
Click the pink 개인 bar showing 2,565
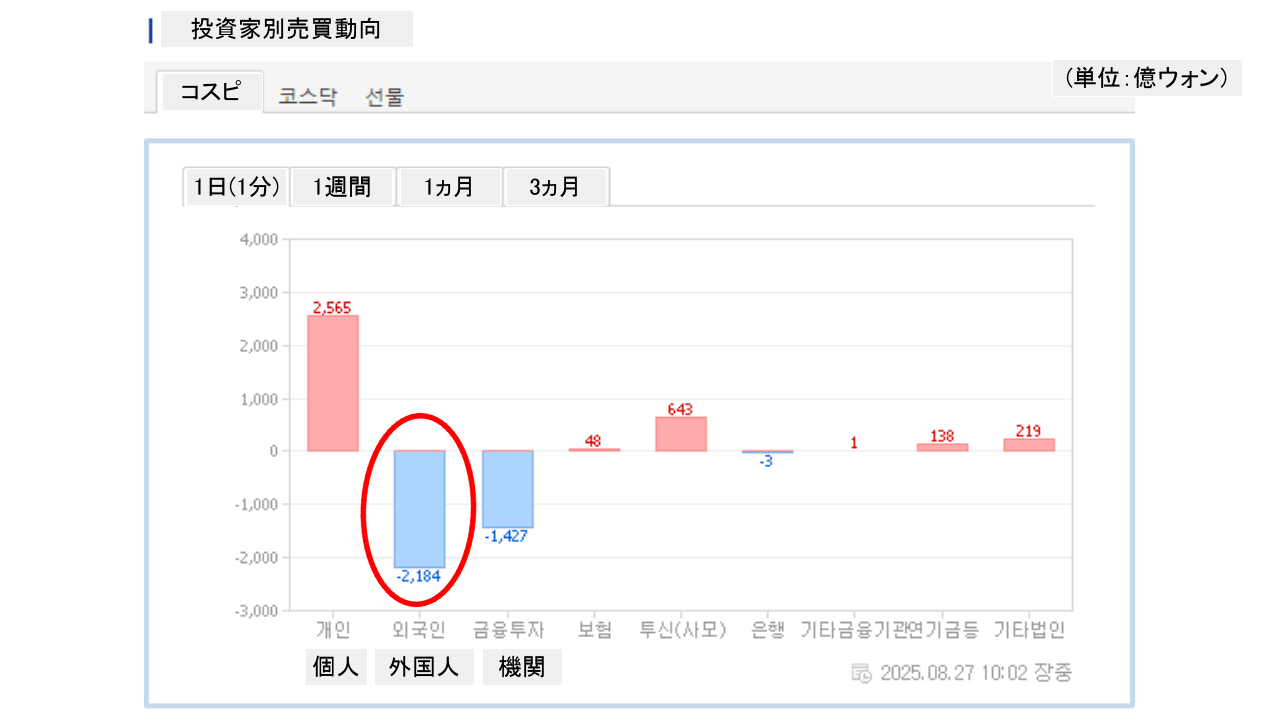[333, 383]
